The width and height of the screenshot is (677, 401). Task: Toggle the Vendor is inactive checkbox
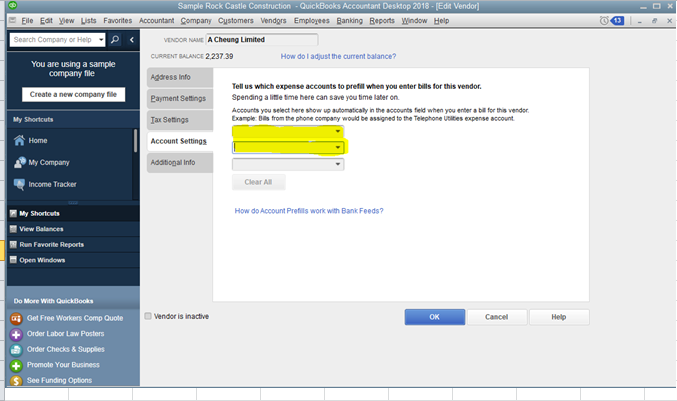point(148,316)
